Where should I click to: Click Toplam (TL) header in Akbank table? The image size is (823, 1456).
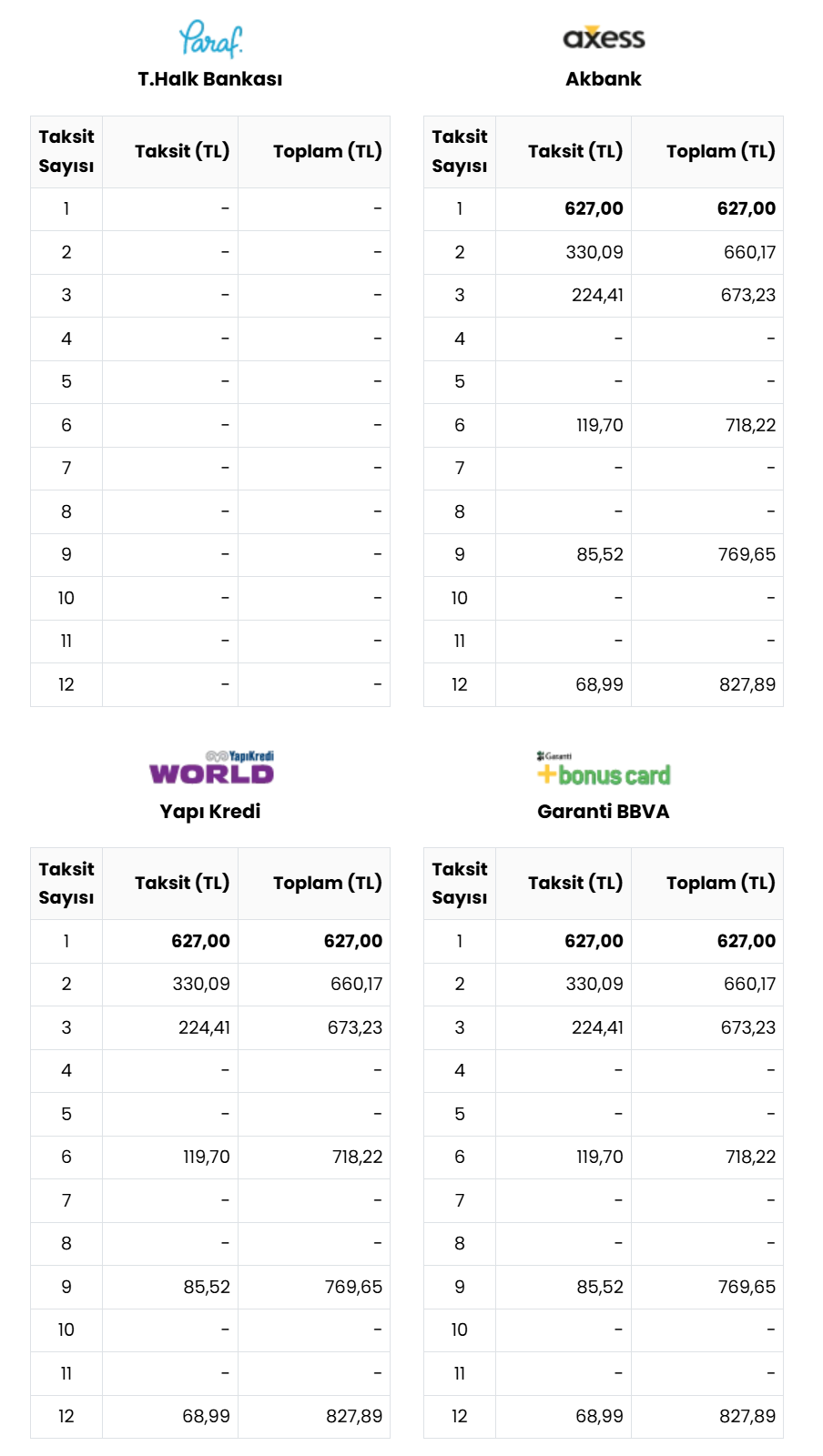[721, 151]
